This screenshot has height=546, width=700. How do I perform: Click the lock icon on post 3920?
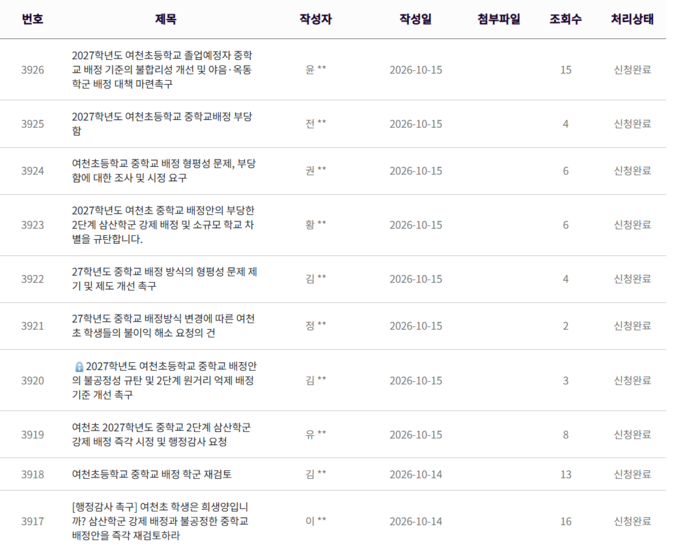click(79, 367)
